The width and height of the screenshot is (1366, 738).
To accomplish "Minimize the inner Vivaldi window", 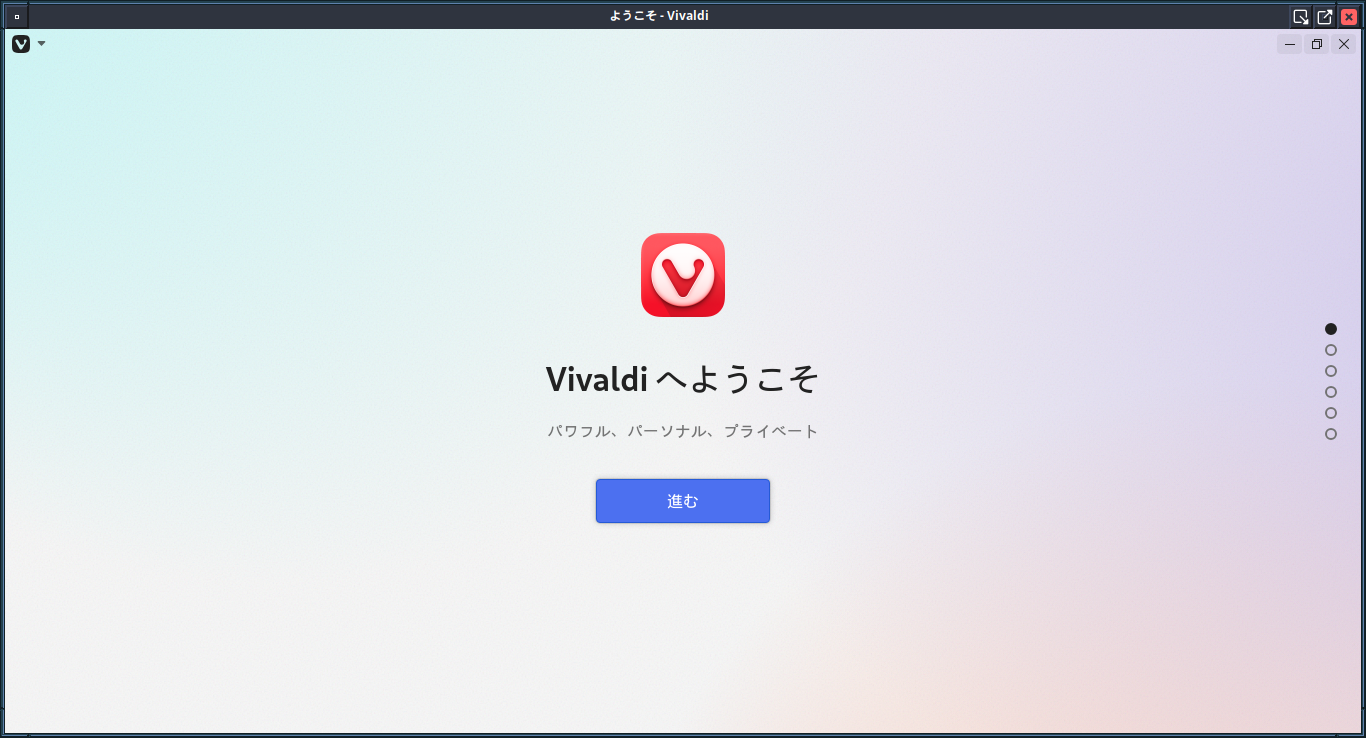I will click(x=1290, y=44).
